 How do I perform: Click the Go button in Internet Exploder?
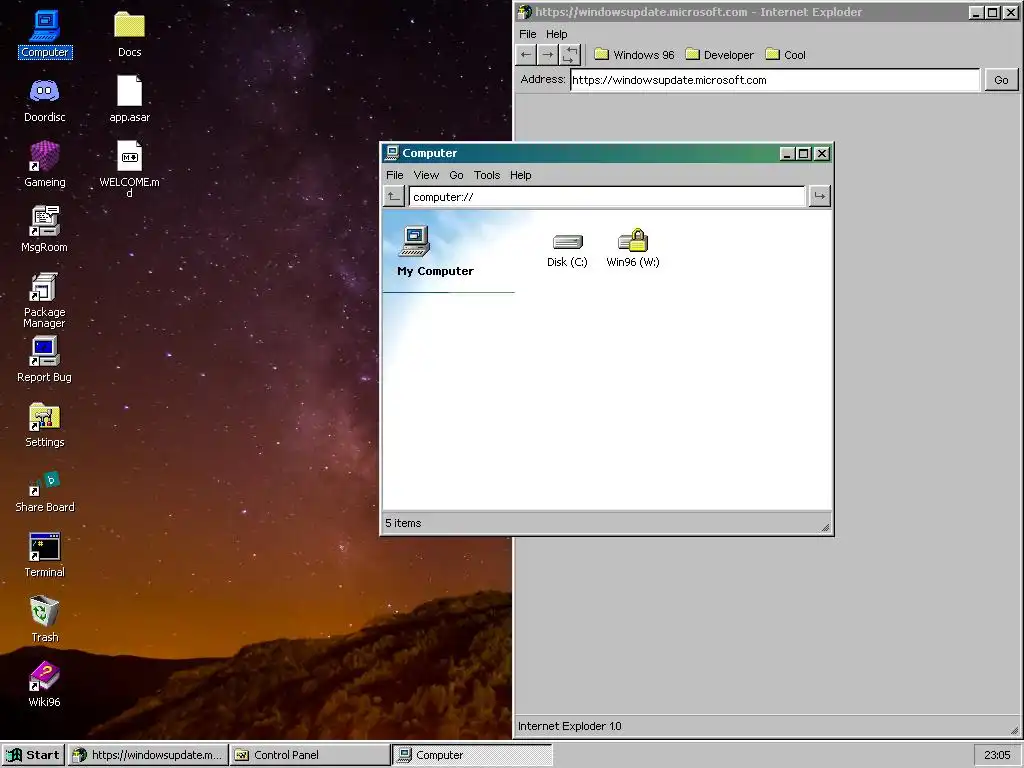point(1001,80)
